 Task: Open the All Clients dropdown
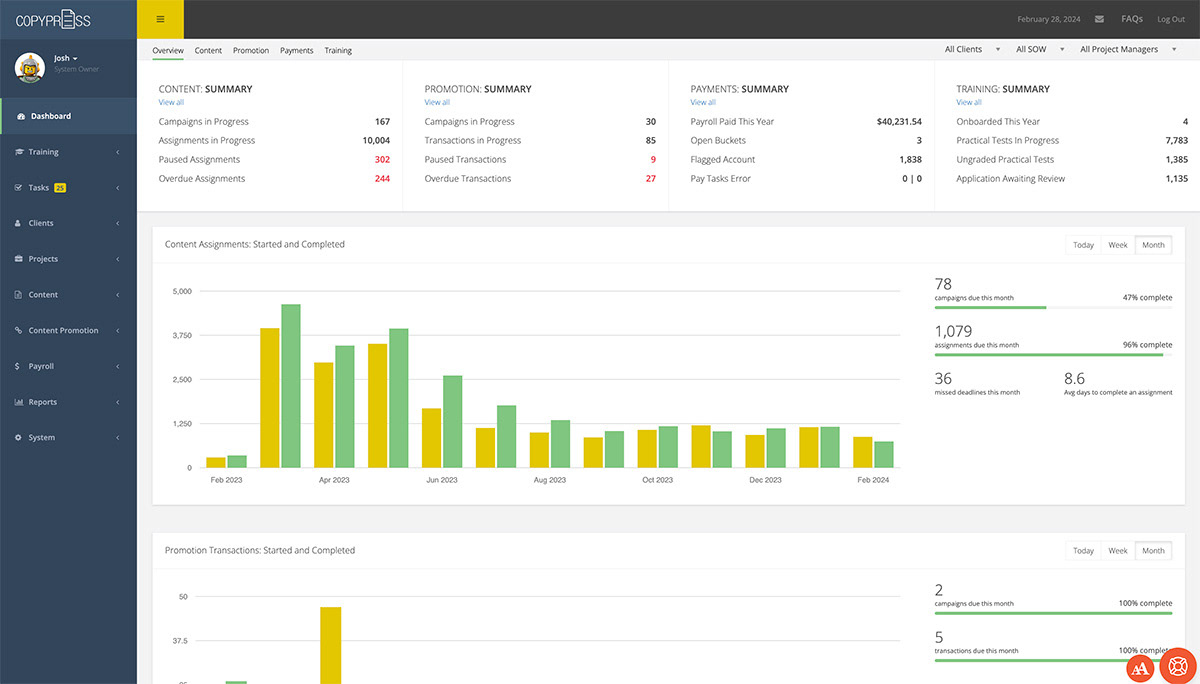(x=972, y=49)
